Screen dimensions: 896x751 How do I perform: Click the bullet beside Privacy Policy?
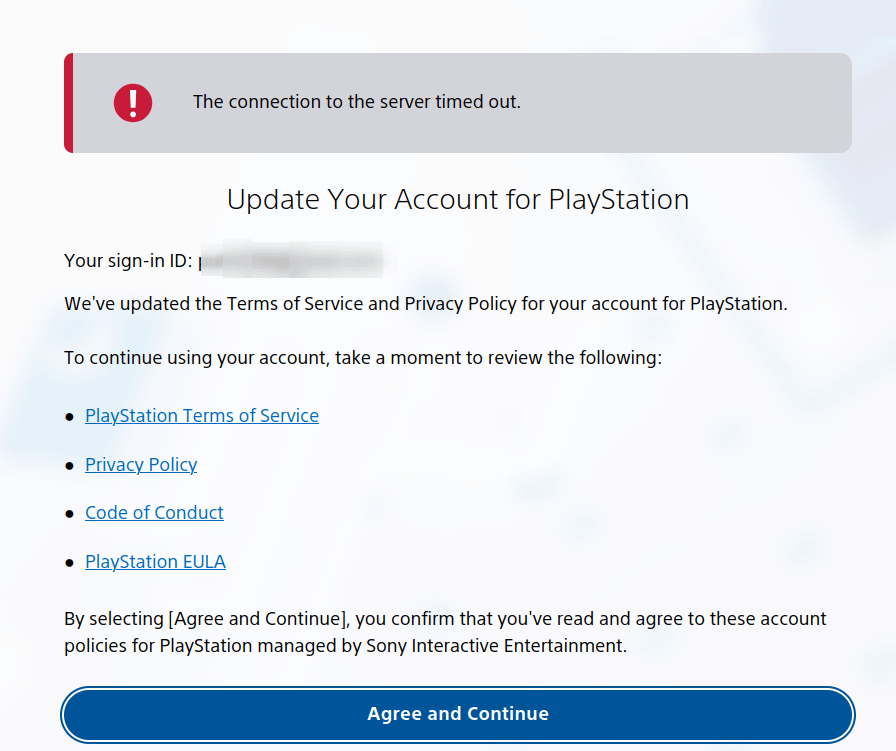tap(69, 466)
